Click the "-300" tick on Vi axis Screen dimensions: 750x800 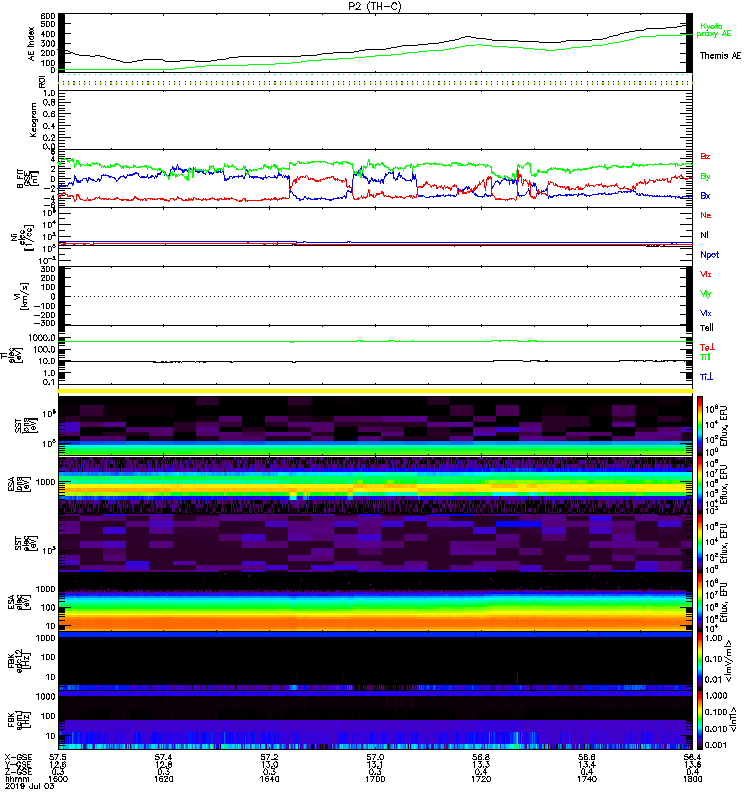[x=45, y=323]
